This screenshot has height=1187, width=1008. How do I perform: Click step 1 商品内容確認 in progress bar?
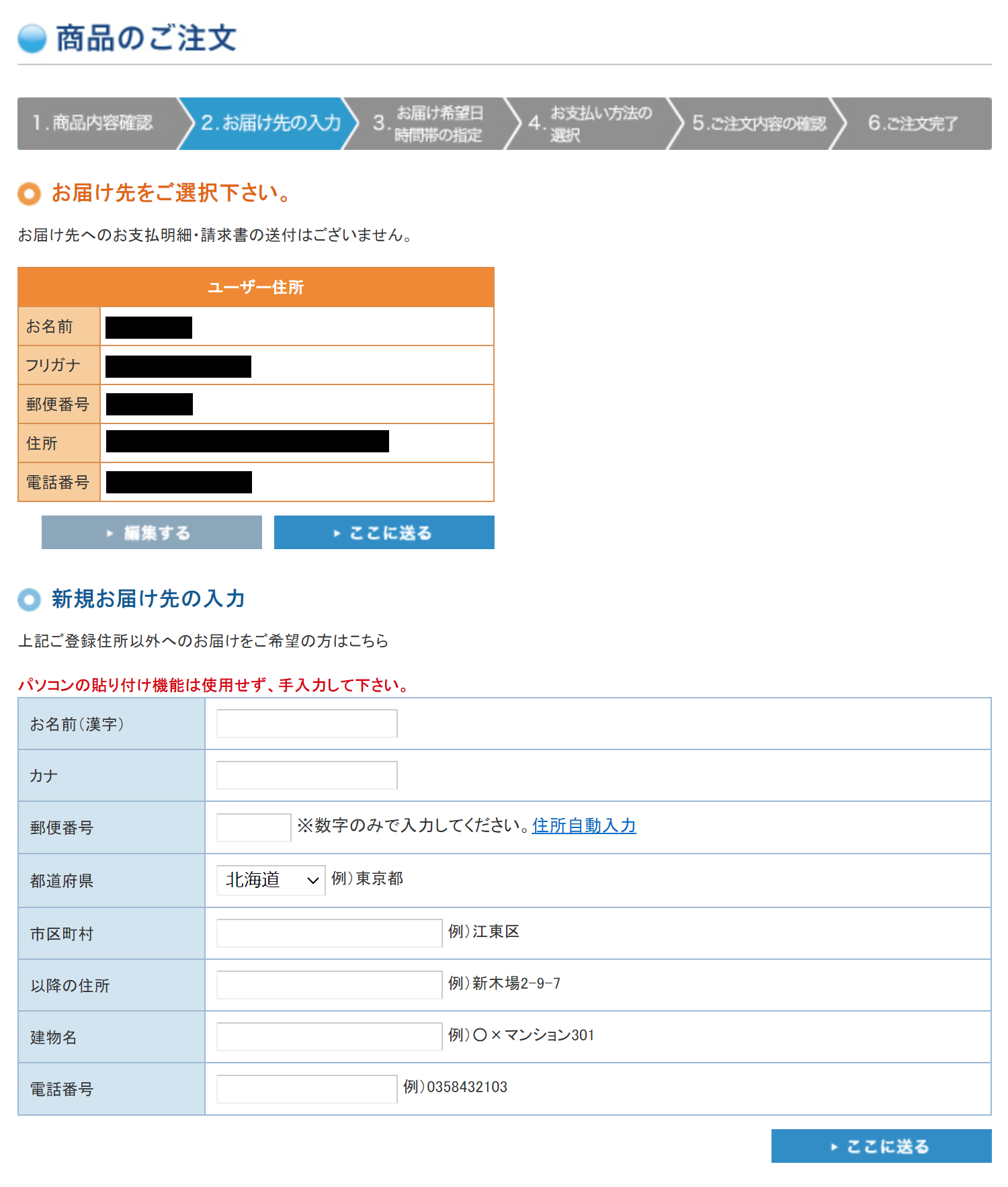tap(98, 124)
